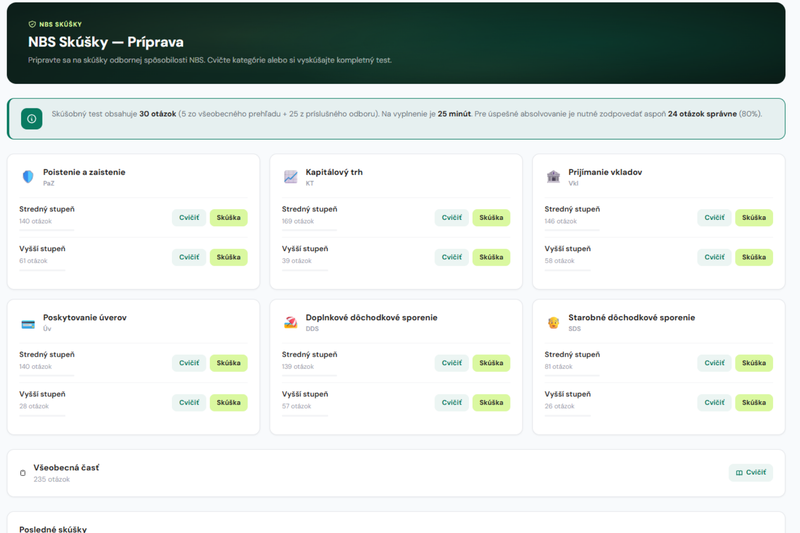The width and height of the screenshot is (800, 533).
Task: Start Skúška for Prijímanie vkladov Vyšší stupeň
Action: point(754,257)
